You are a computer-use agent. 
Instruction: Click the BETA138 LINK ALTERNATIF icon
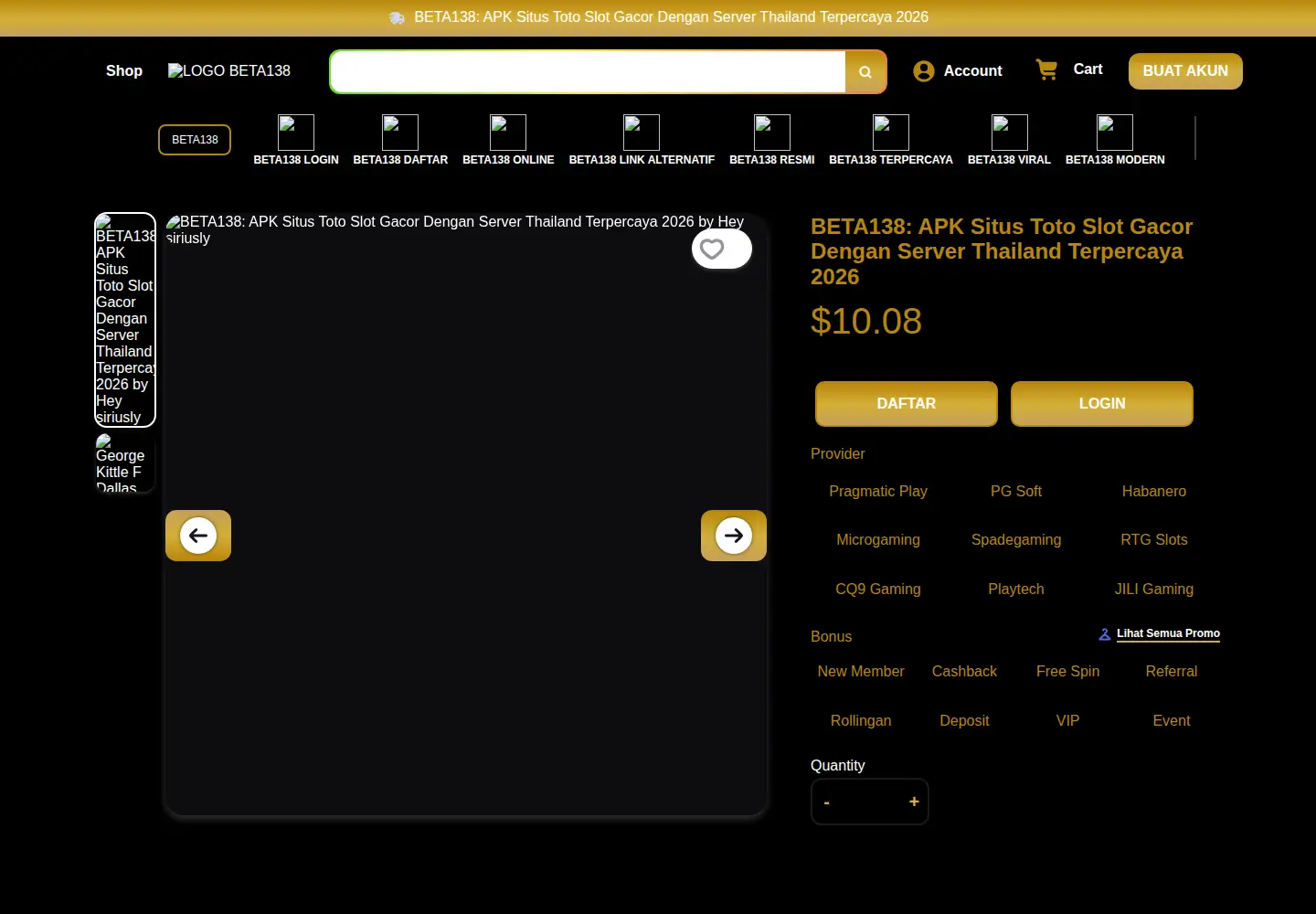pos(642,133)
